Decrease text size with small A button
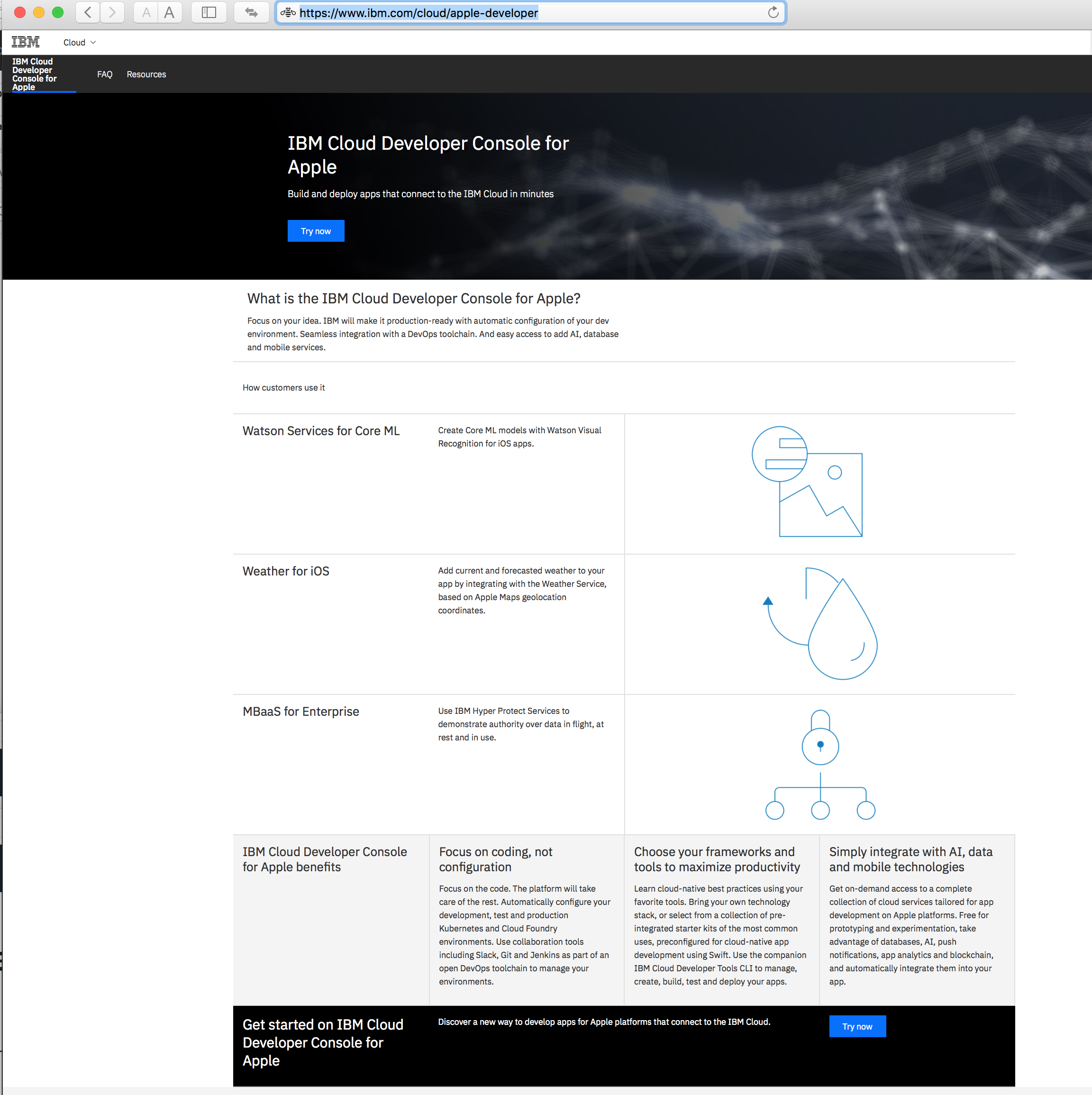Viewport: 1092px width, 1095px height. [x=146, y=12]
